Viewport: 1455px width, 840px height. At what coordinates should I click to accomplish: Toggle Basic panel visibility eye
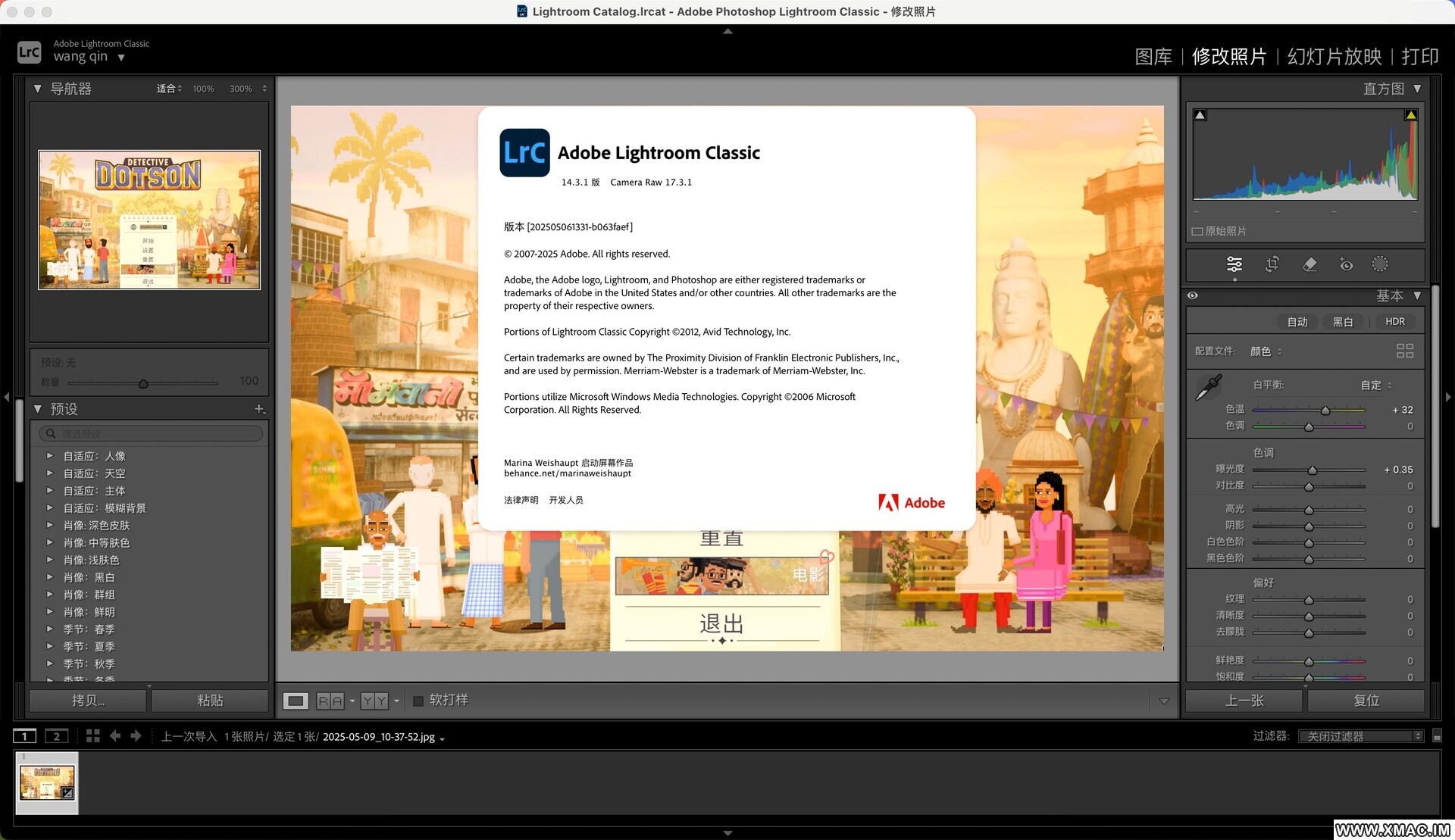point(1193,295)
